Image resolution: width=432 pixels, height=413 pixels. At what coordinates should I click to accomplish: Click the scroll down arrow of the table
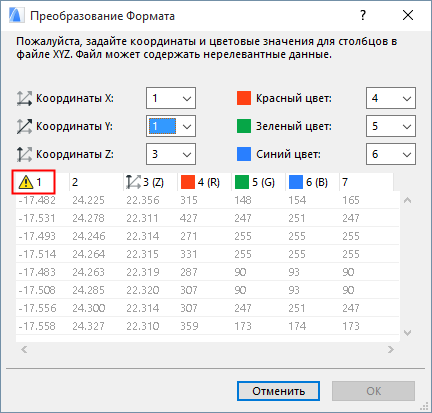(407, 333)
